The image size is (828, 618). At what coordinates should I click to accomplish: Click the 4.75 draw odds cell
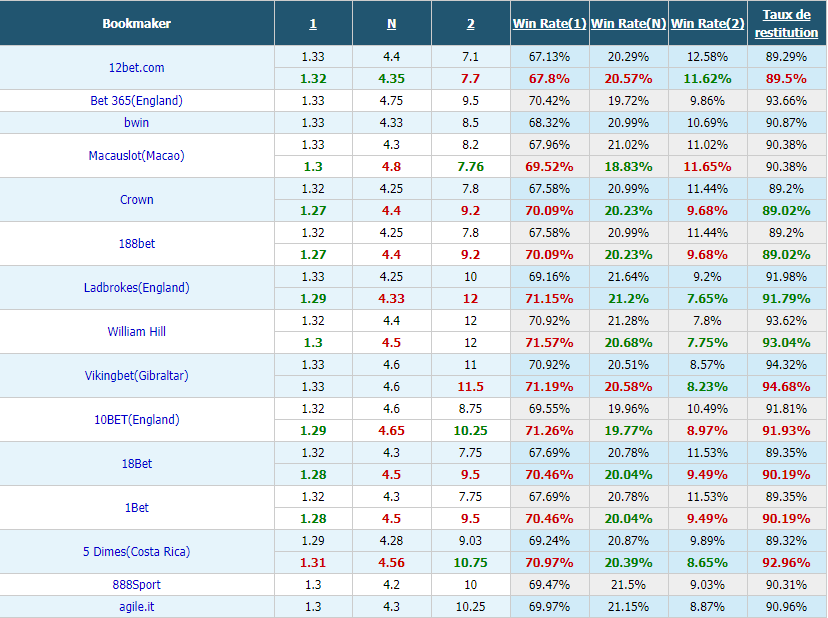point(391,100)
